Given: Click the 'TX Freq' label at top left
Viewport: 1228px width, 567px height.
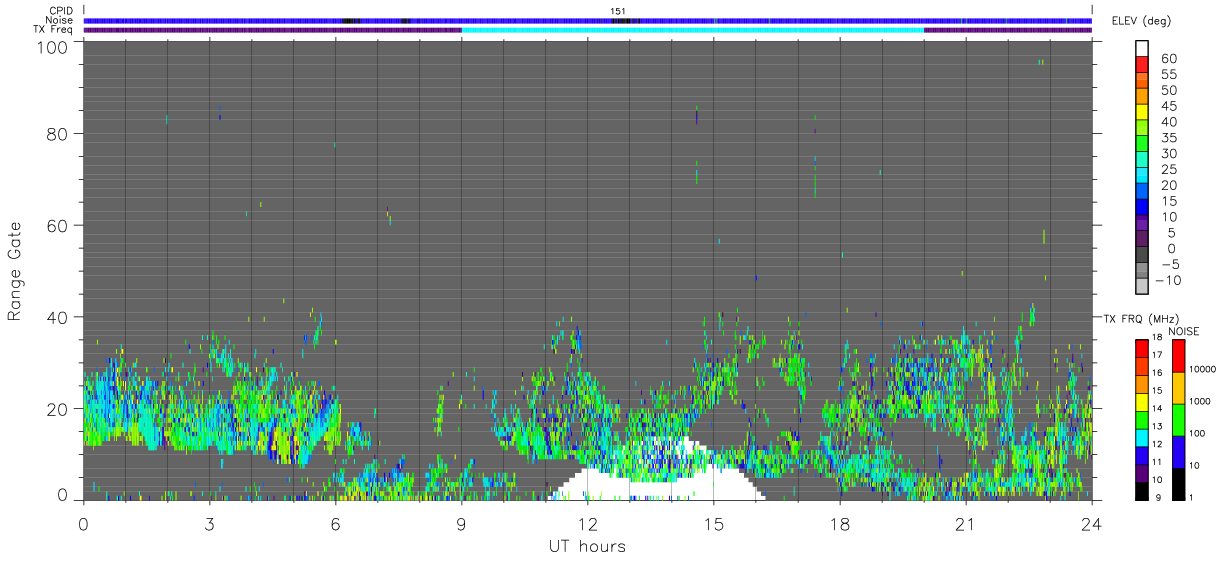Looking at the screenshot, I should (x=54, y=30).
